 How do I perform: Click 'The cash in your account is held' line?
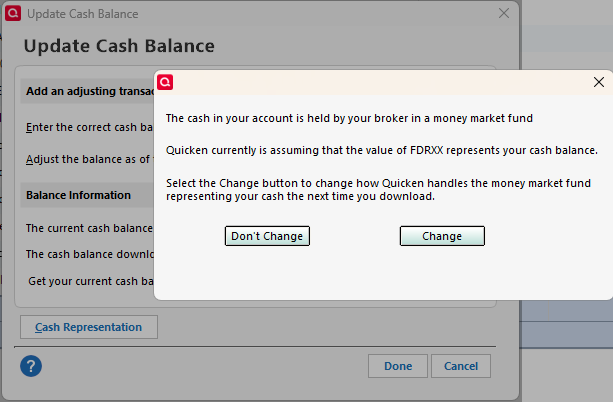coord(349,118)
